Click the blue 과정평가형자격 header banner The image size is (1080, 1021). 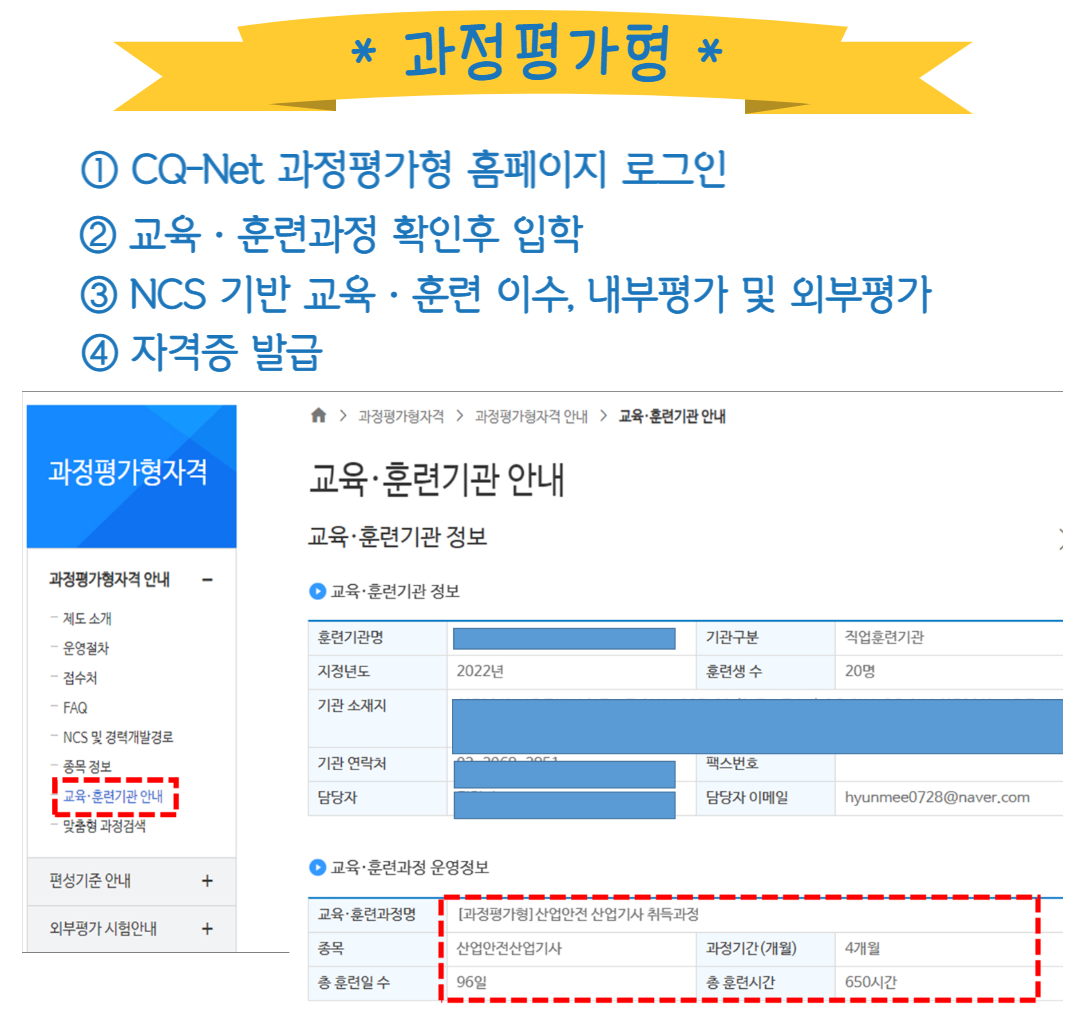pos(131,475)
